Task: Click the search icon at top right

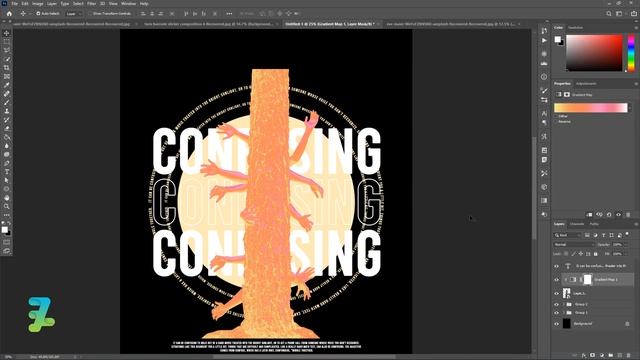Action: pyautogui.click(x=609, y=13)
